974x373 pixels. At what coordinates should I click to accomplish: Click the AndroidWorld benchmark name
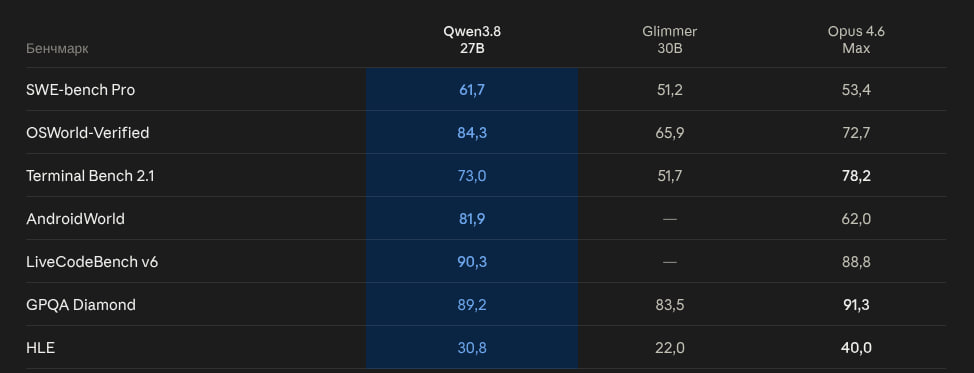point(75,219)
